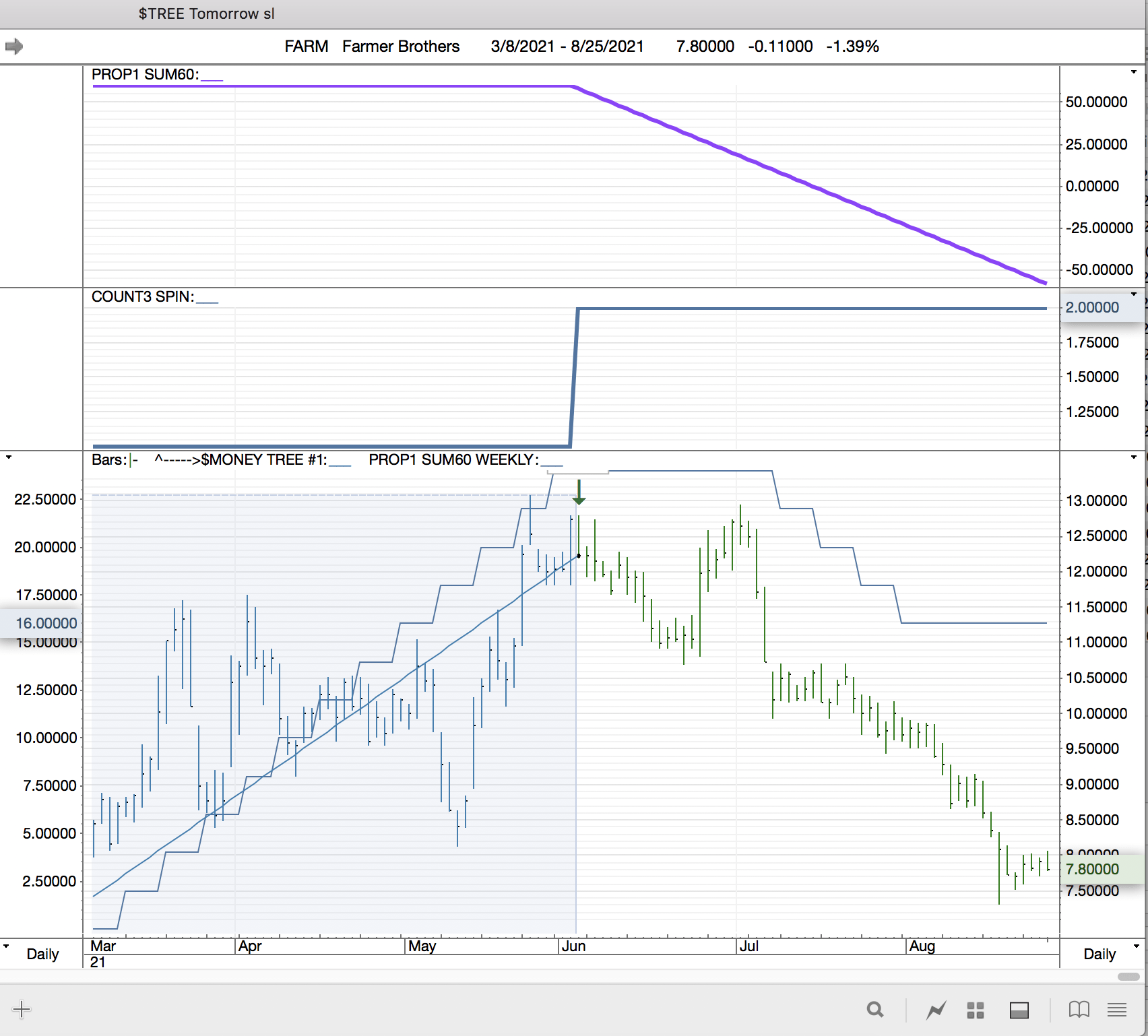Viewport: 1148px width, 1036px height.
Task: Click the Aug label on the time axis
Action: (922, 946)
